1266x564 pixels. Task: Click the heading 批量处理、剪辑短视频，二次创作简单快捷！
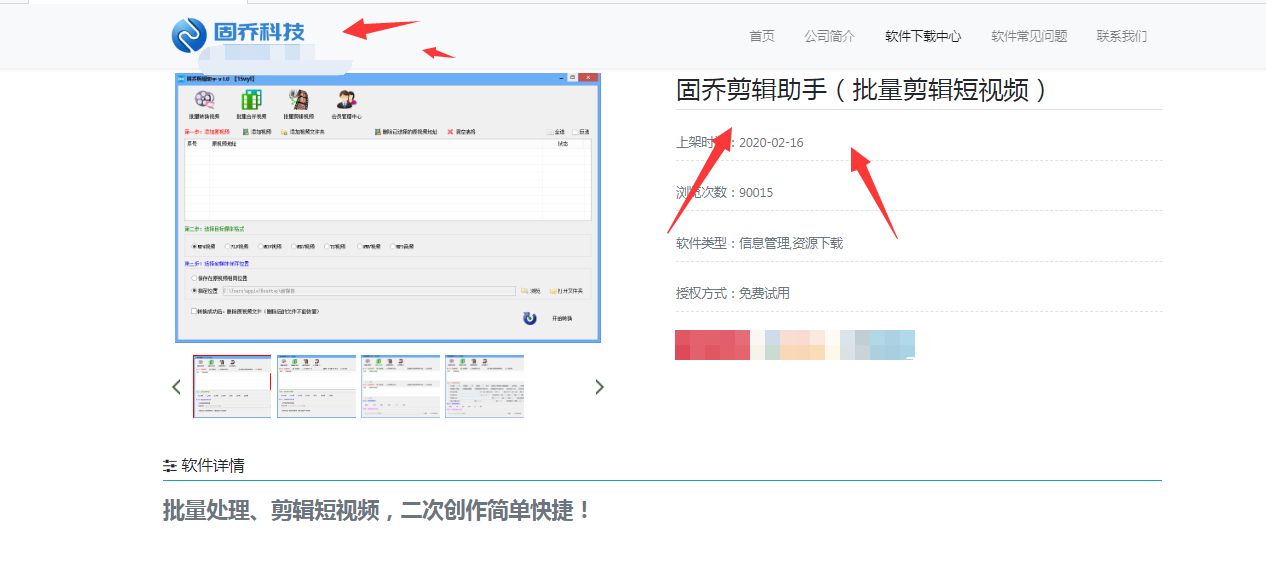pos(378,510)
